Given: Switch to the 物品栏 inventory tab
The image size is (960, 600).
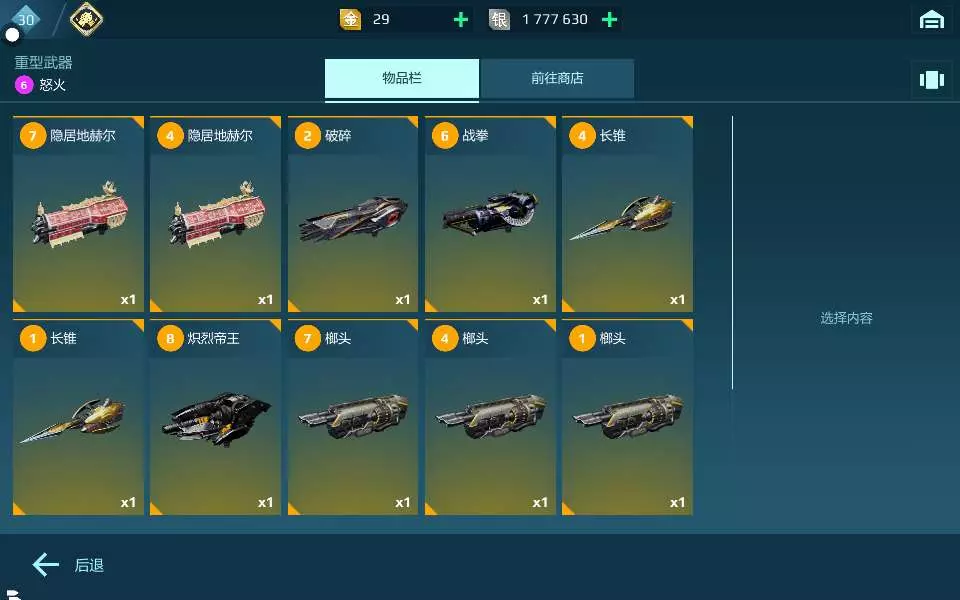Looking at the screenshot, I should click(x=402, y=78).
